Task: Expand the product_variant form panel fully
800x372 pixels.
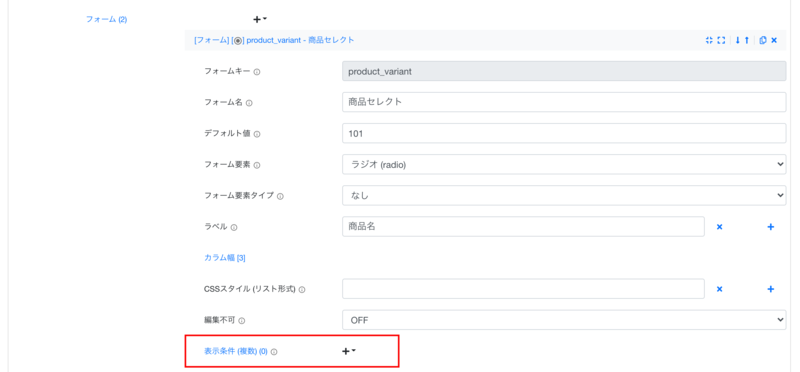Action: coord(721,40)
